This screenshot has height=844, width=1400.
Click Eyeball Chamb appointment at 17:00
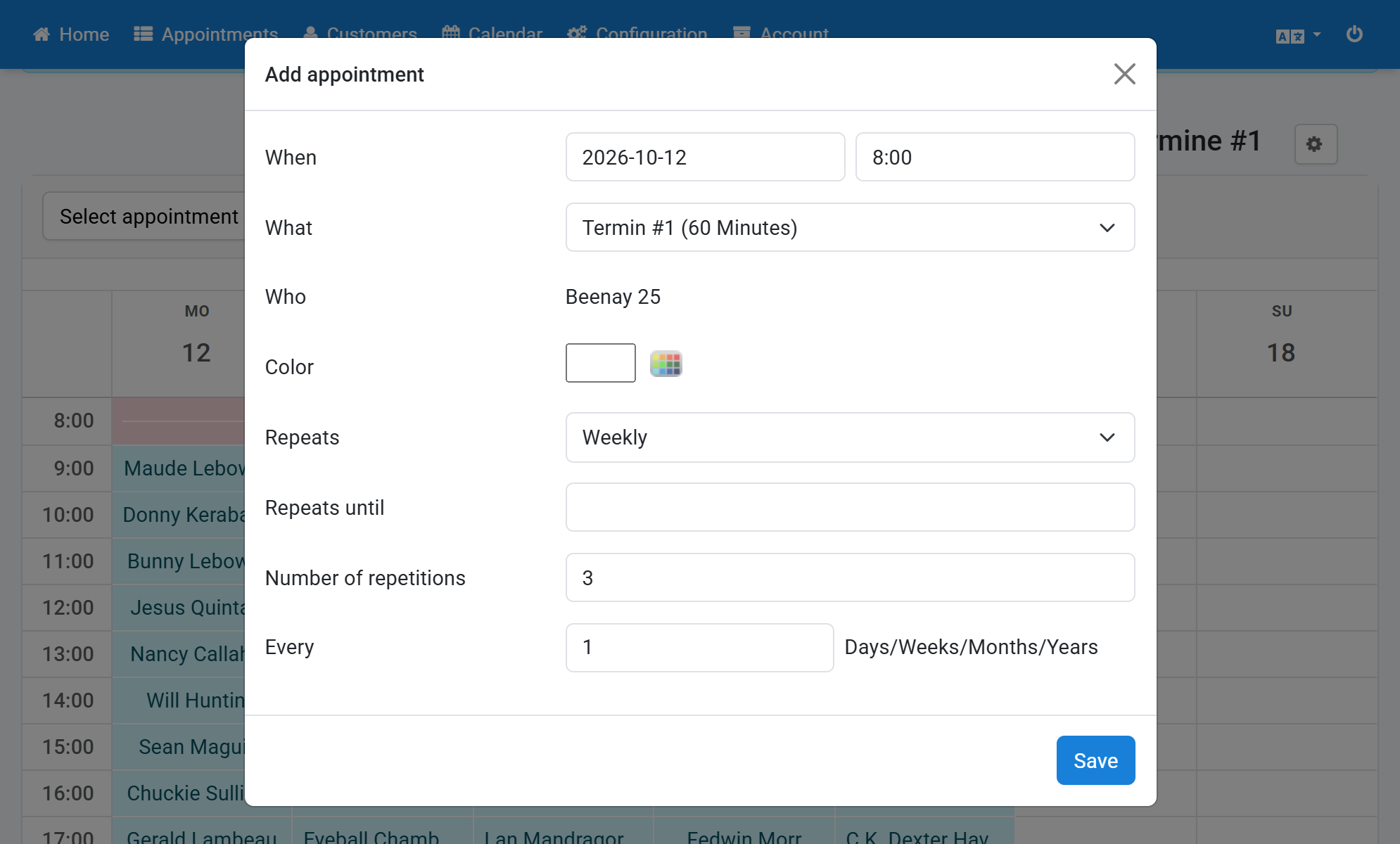point(383,831)
